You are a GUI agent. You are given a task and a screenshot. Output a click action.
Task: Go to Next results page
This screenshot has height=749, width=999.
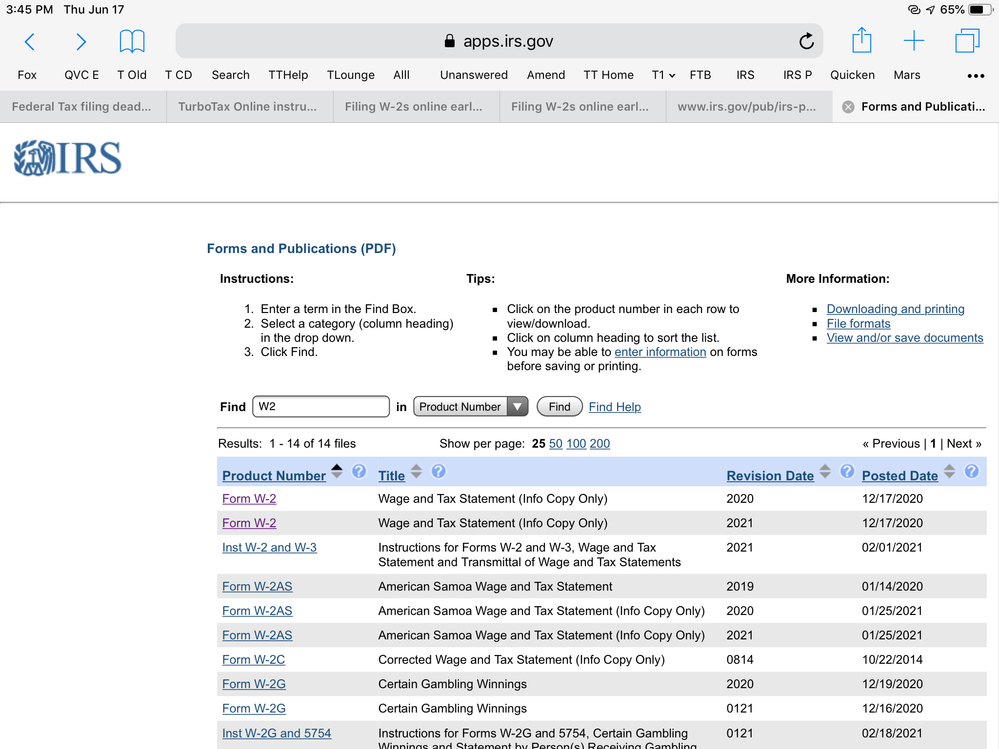click(964, 443)
